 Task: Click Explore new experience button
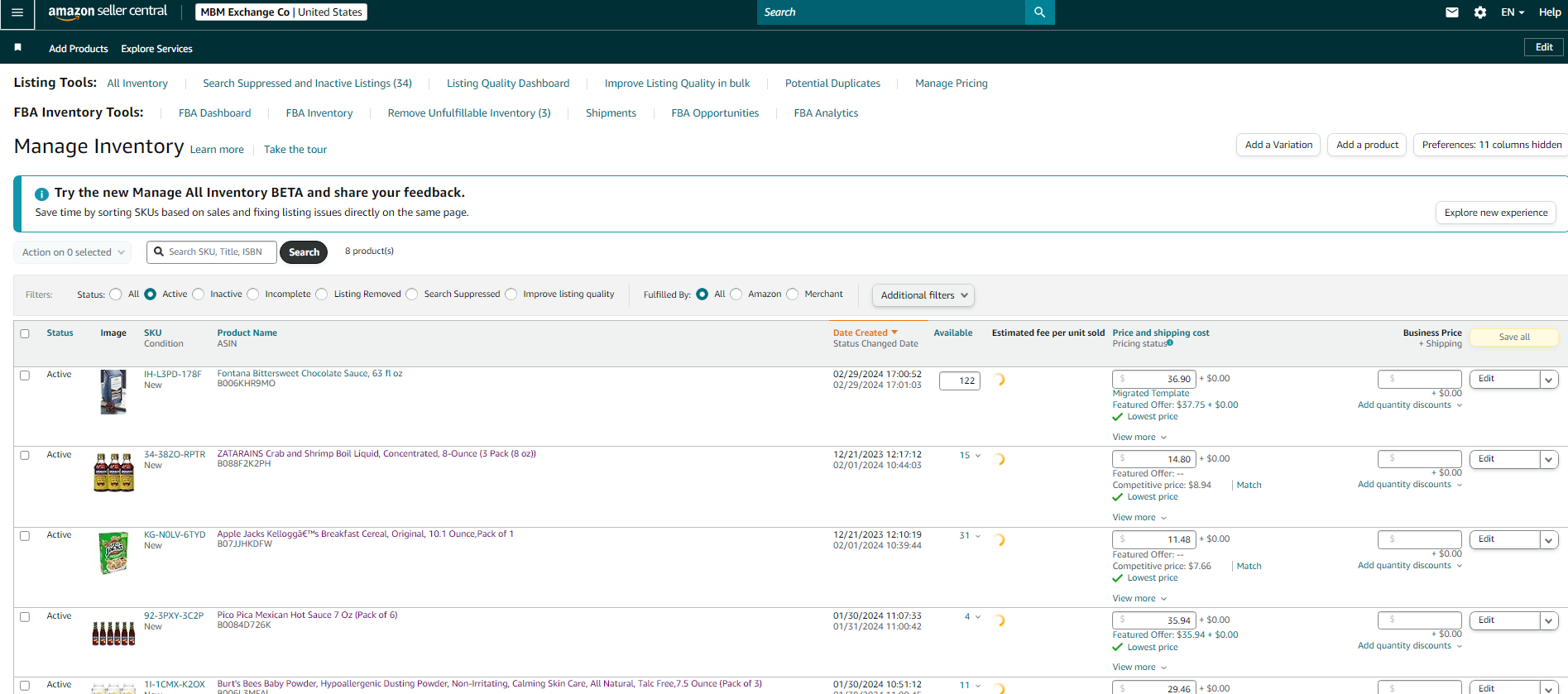click(x=1496, y=213)
